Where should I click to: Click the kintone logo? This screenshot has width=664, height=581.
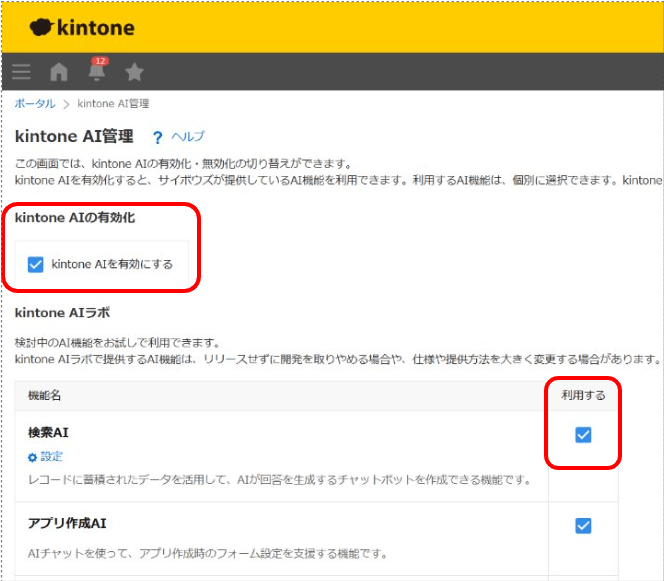(82, 28)
